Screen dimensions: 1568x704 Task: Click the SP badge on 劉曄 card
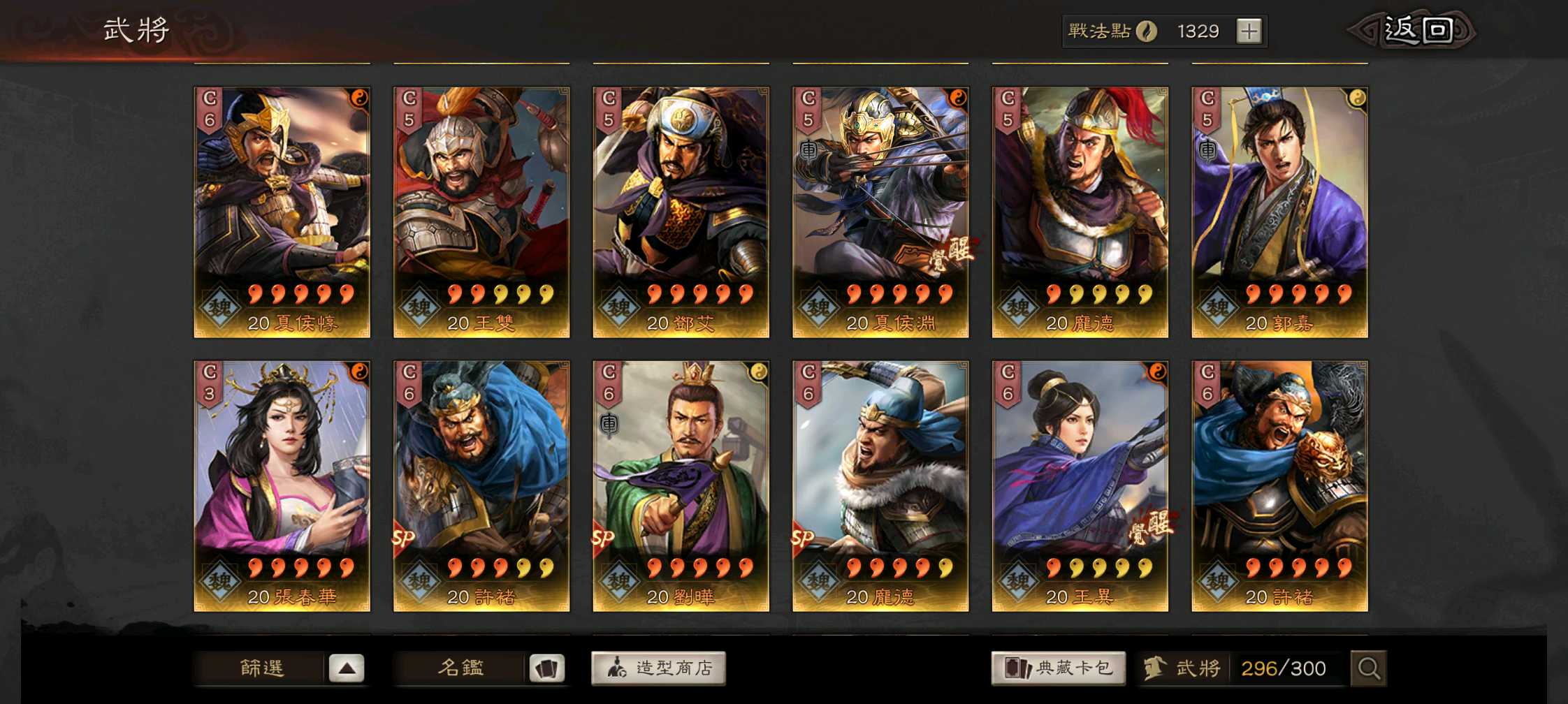point(603,538)
